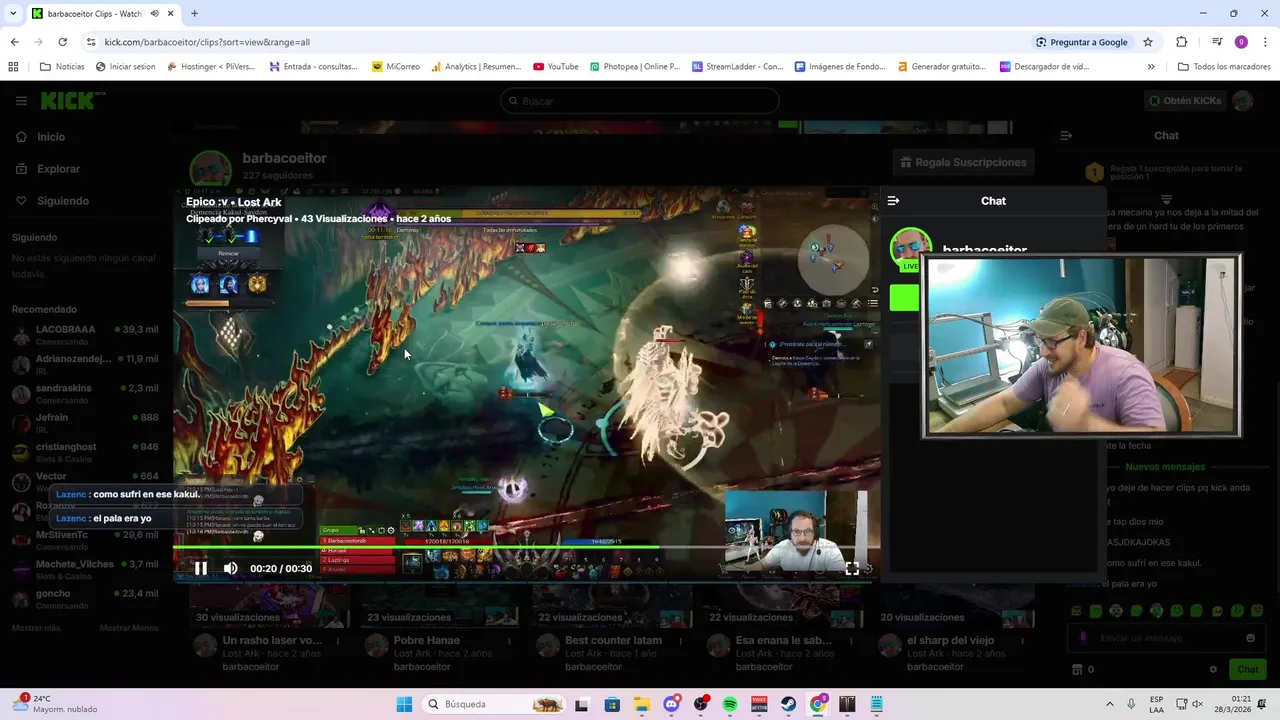The width and height of the screenshot is (1280, 720).
Task: Open recommended channel cristianghost
Action: (x=85, y=452)
